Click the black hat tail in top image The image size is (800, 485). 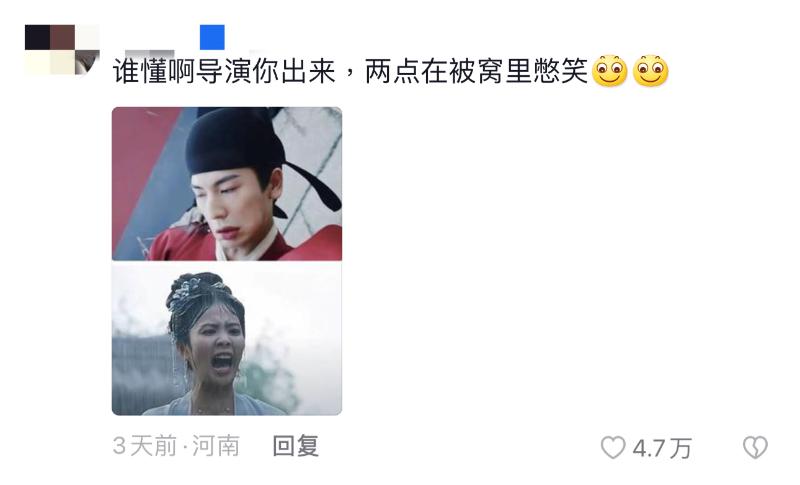click(x=314, y=185)
